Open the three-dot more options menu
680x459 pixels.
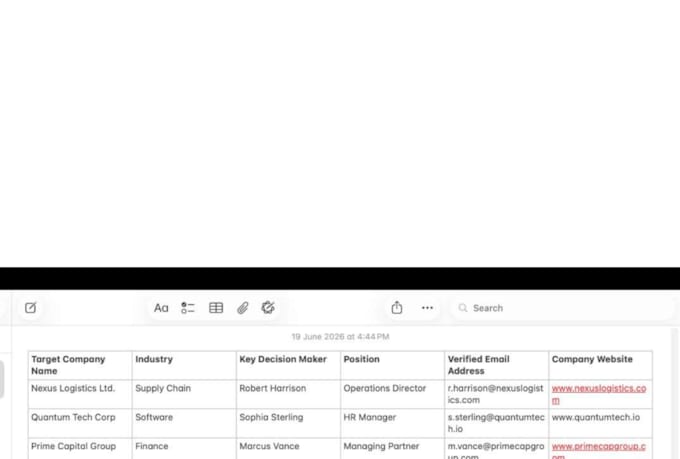[x=427, y=308]
